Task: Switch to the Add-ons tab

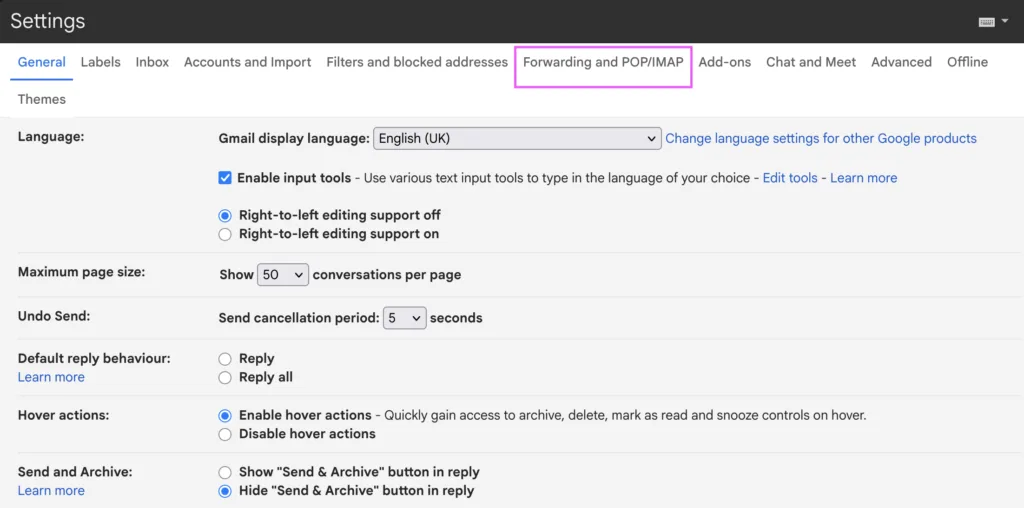Action: (725, 62)
